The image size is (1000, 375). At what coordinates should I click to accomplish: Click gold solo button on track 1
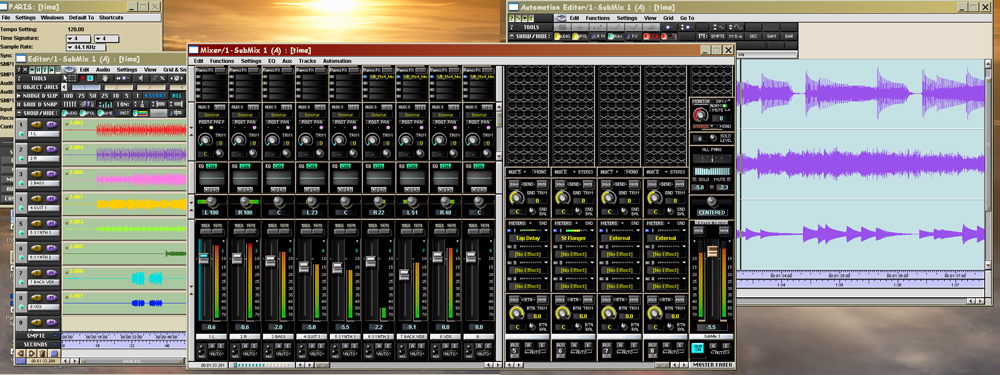[36, 124]
